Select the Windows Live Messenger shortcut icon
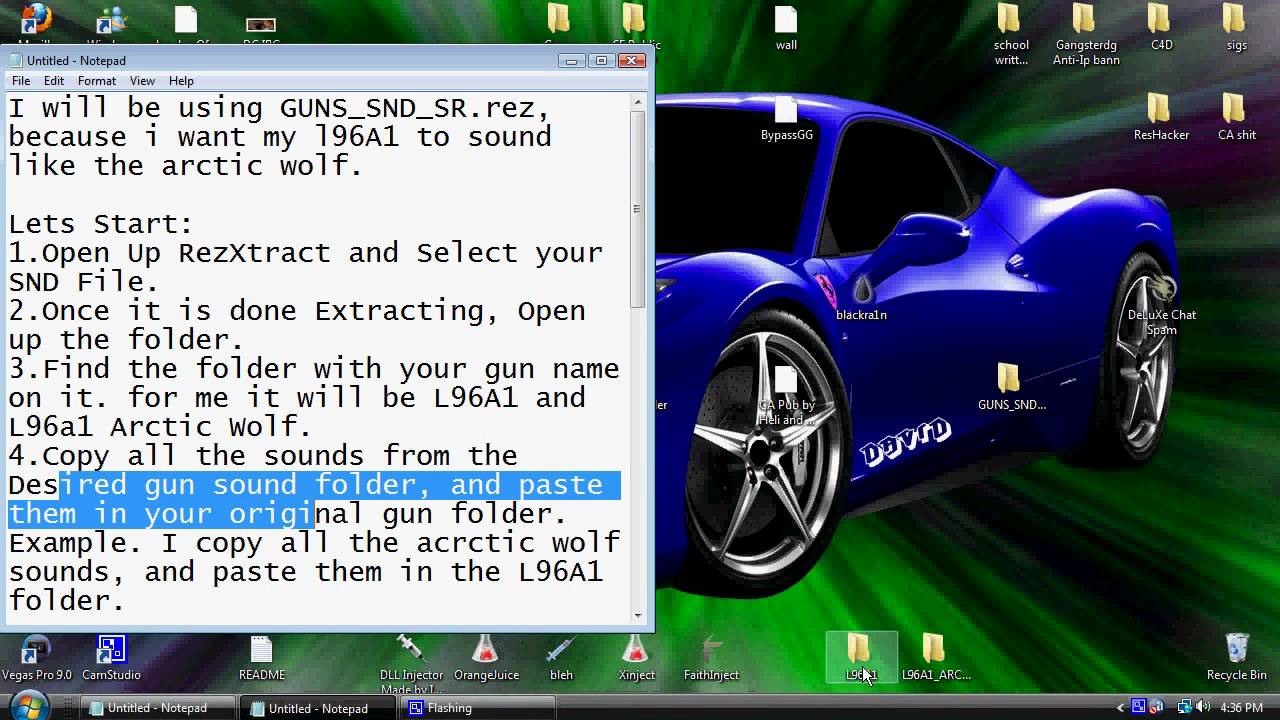This screenshot has height=720, width=1280. click(x=111, y=22)
